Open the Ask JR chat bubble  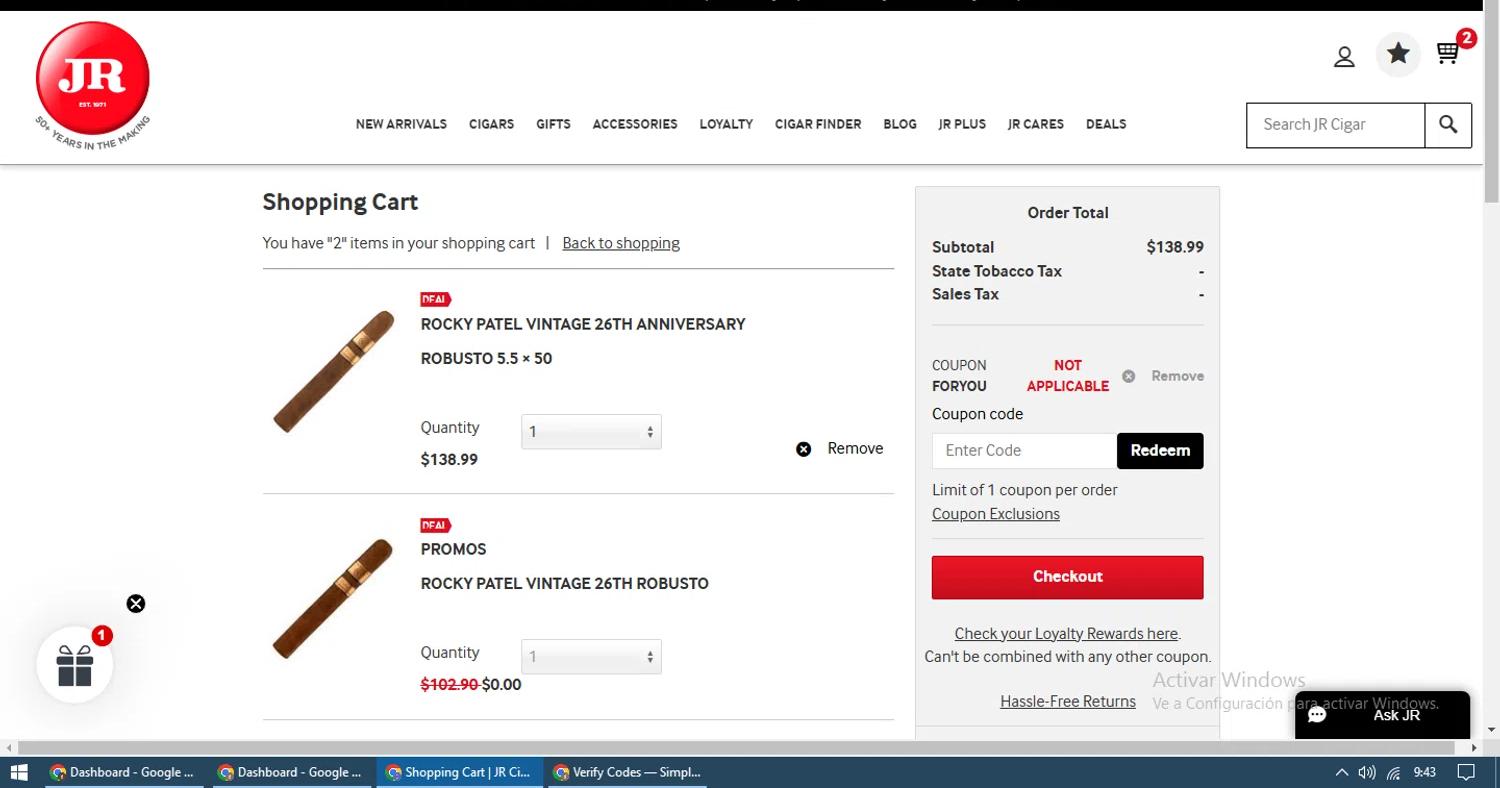coord(1382,715)
